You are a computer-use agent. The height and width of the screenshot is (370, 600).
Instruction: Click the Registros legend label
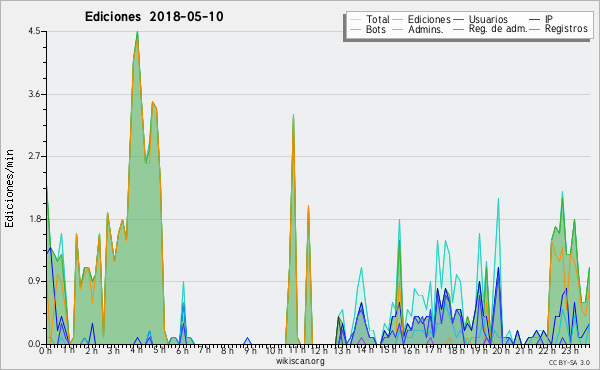(x=566, y=29)
